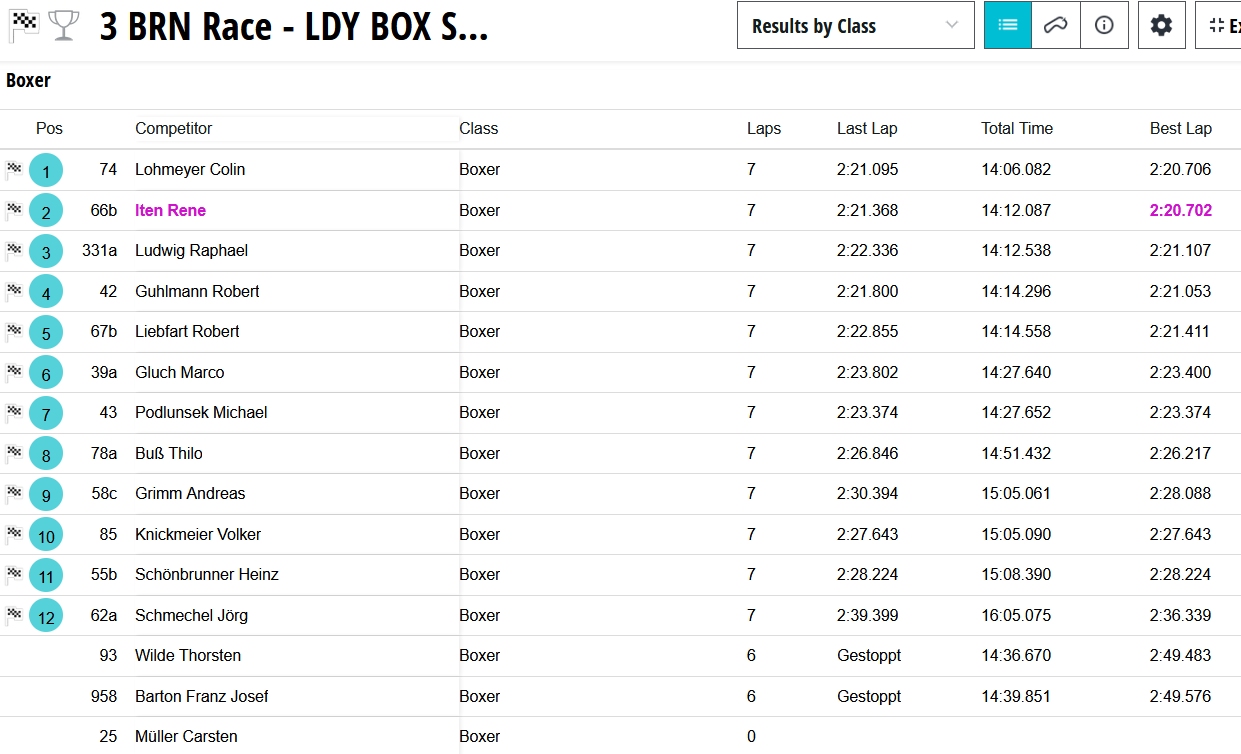Click on Knickmeier Volker's name
Image resolution: width=1241 pixels, height=754 pixels.
point(198,535)
